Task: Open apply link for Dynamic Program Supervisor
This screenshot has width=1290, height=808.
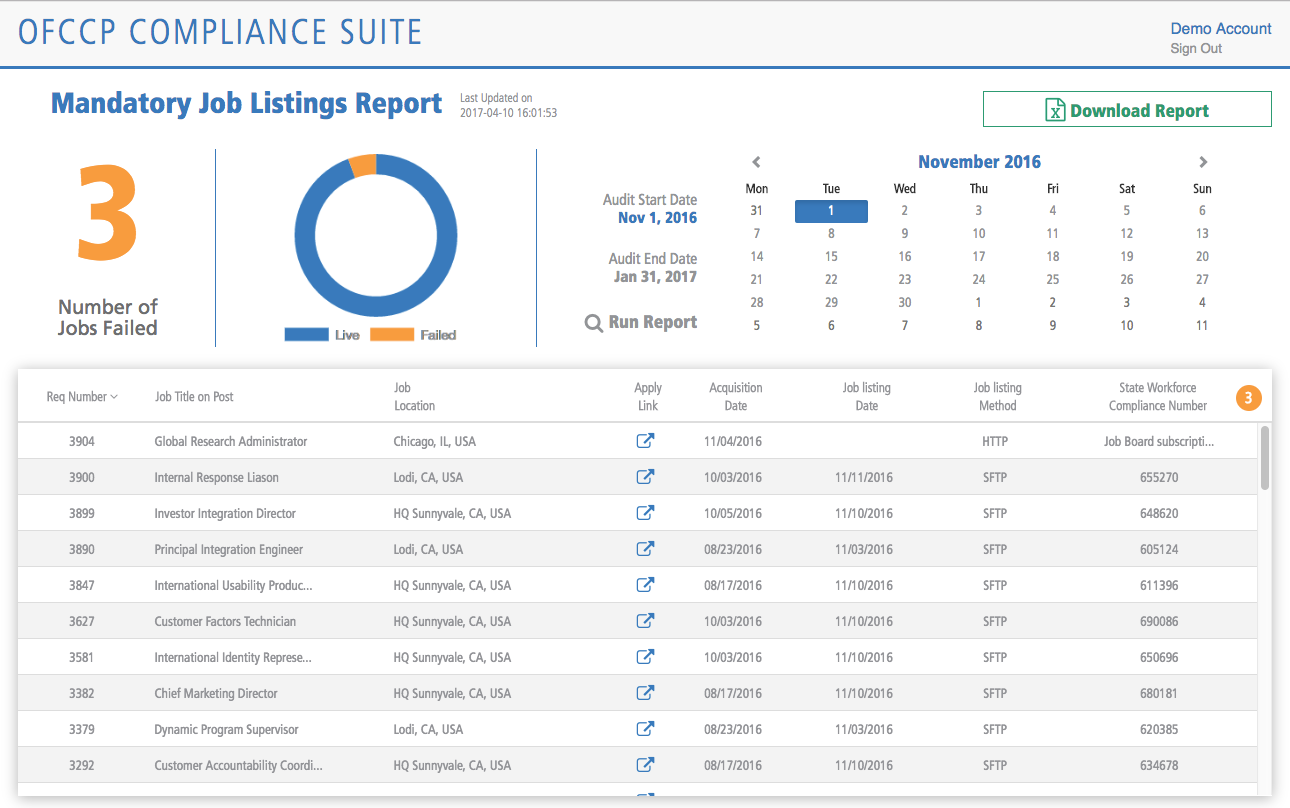Action: pos(646,729)
